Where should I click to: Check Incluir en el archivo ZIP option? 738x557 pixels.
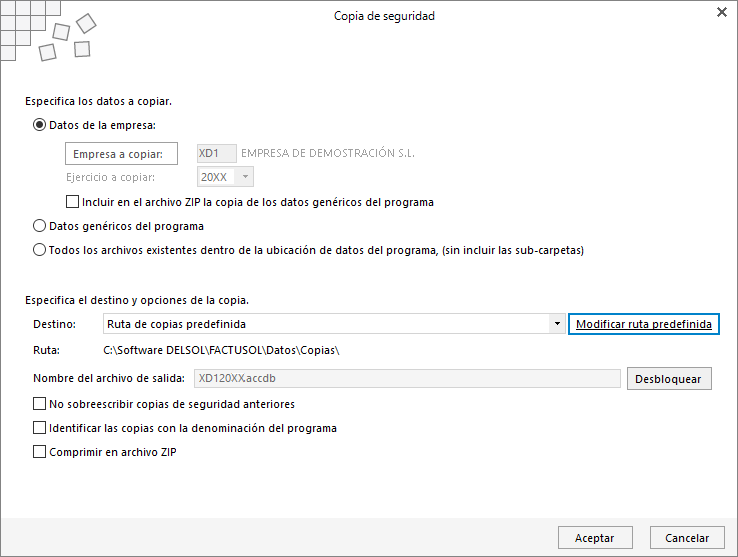[x=72, y=202]
